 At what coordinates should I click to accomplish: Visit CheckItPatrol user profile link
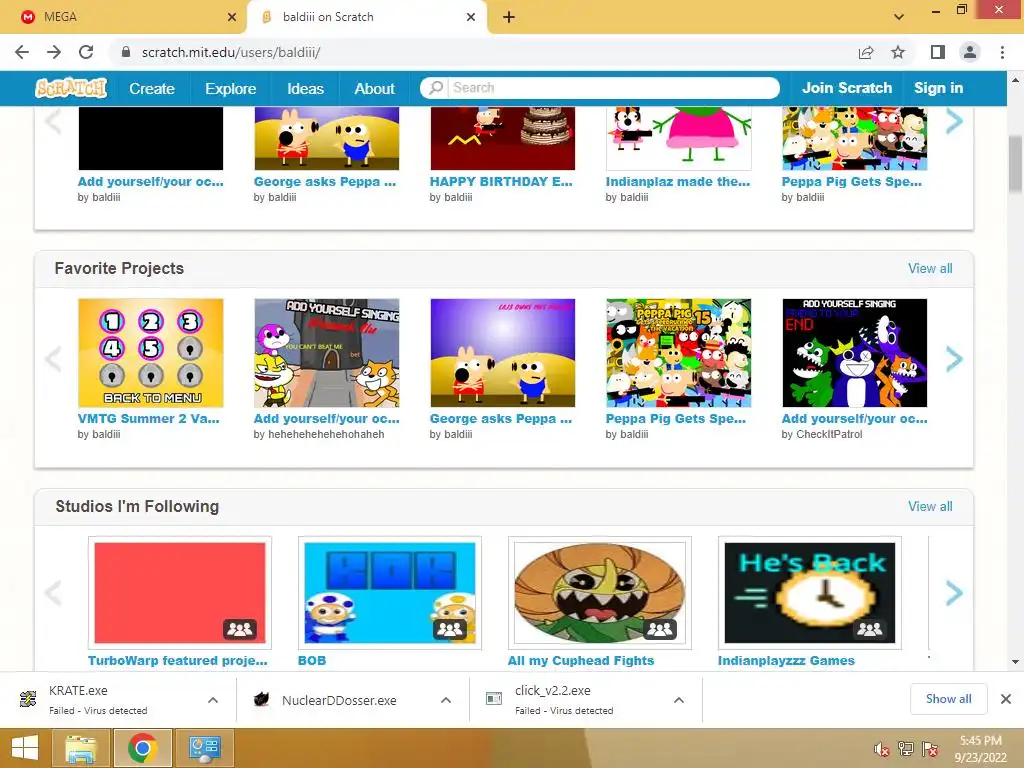[x=829, y=434]
